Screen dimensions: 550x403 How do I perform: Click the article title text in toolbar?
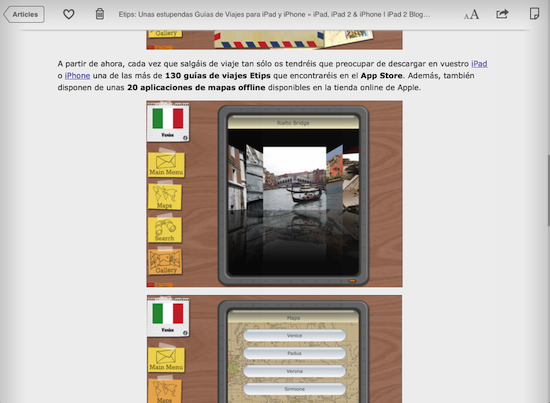click(x=274, y=14)
